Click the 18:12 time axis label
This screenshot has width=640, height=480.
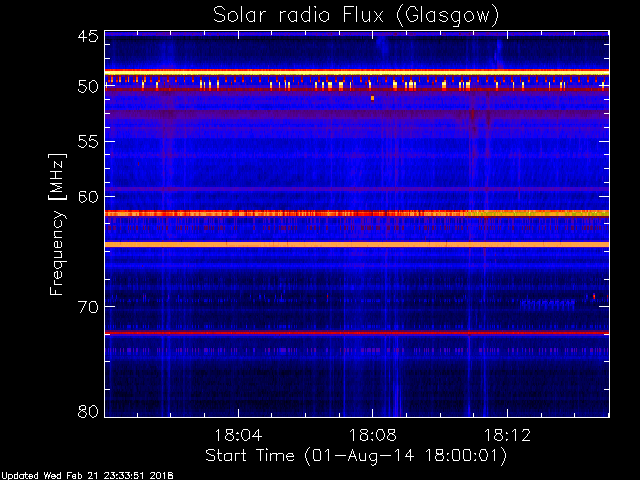click(507, 435)
